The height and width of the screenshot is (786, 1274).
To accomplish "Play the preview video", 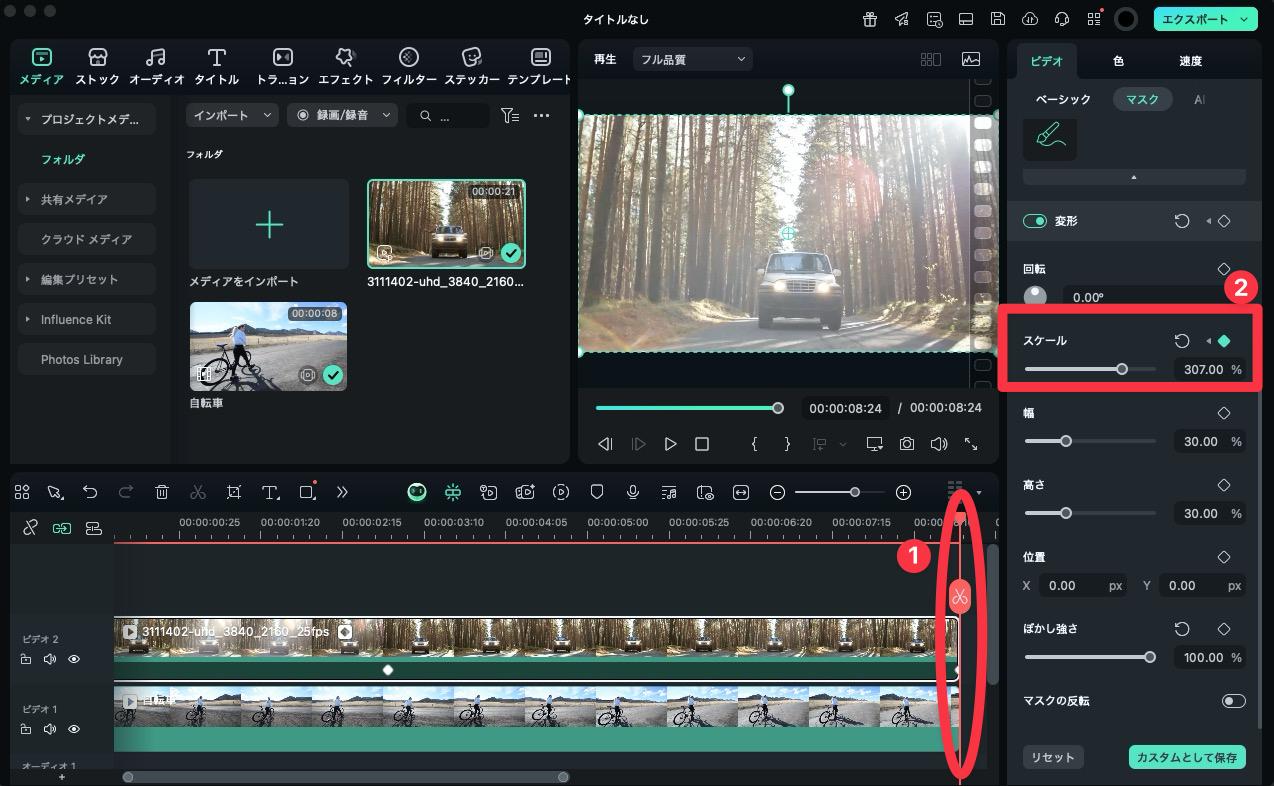I will click(x=670, y=444).
